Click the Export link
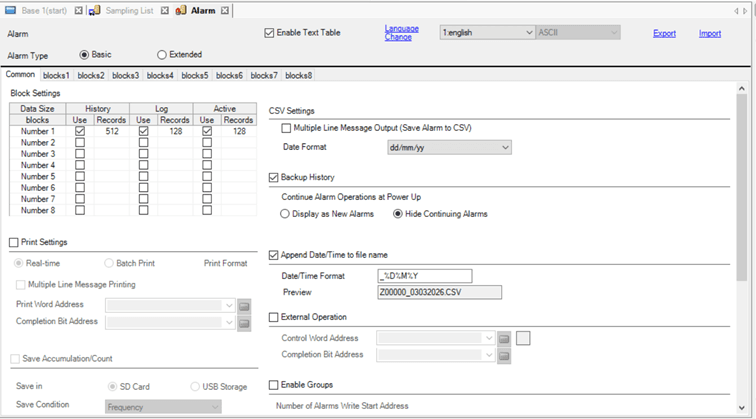This screenshot has height=419, width=756. click(664, 33)
